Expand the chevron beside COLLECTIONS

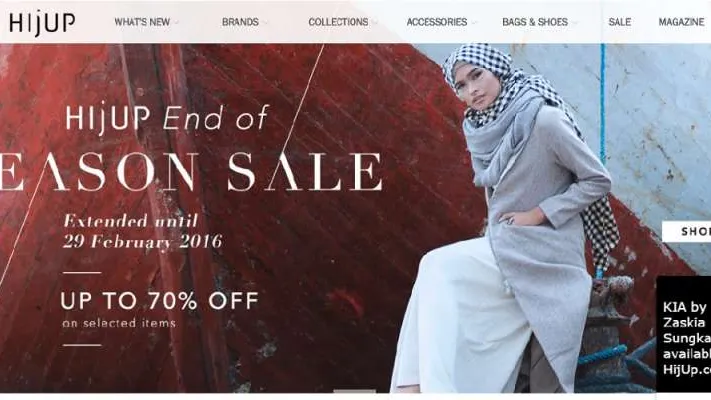tap(375, 22)
